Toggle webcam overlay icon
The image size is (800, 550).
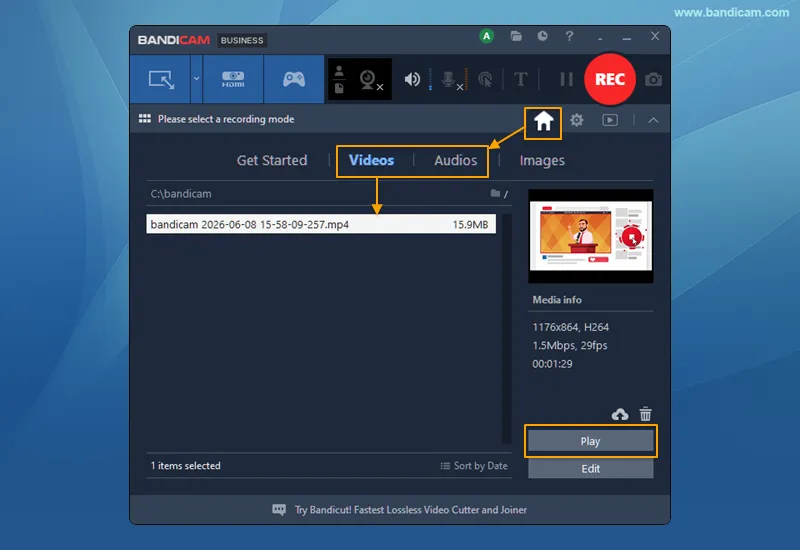[371, 80]
